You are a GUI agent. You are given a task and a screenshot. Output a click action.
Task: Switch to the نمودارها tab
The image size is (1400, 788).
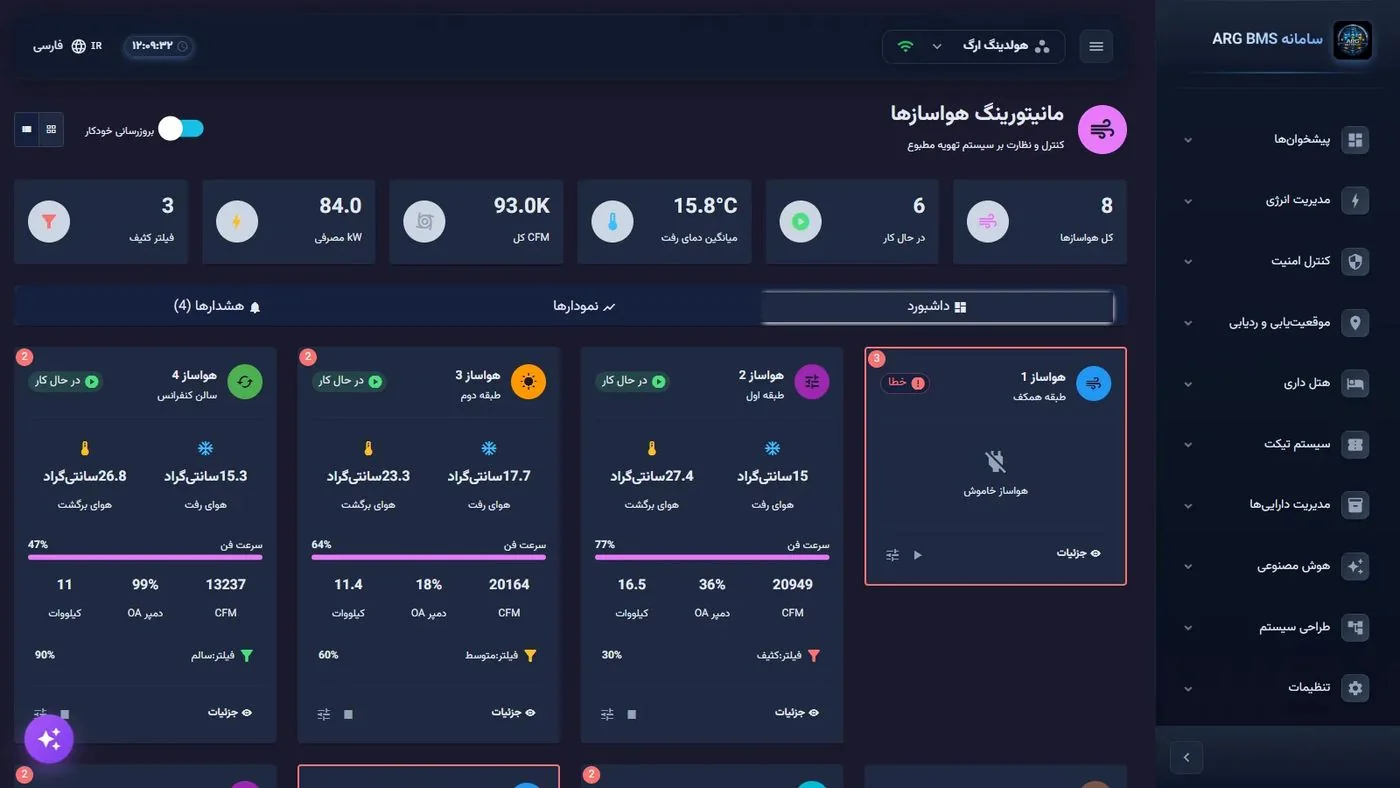pos(585,306)
